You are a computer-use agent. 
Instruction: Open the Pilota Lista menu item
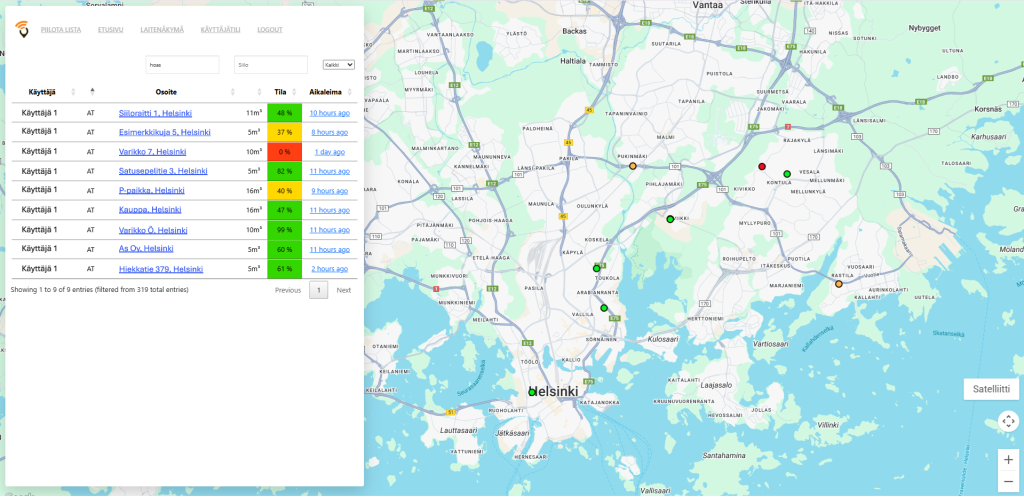pos(61,30)
